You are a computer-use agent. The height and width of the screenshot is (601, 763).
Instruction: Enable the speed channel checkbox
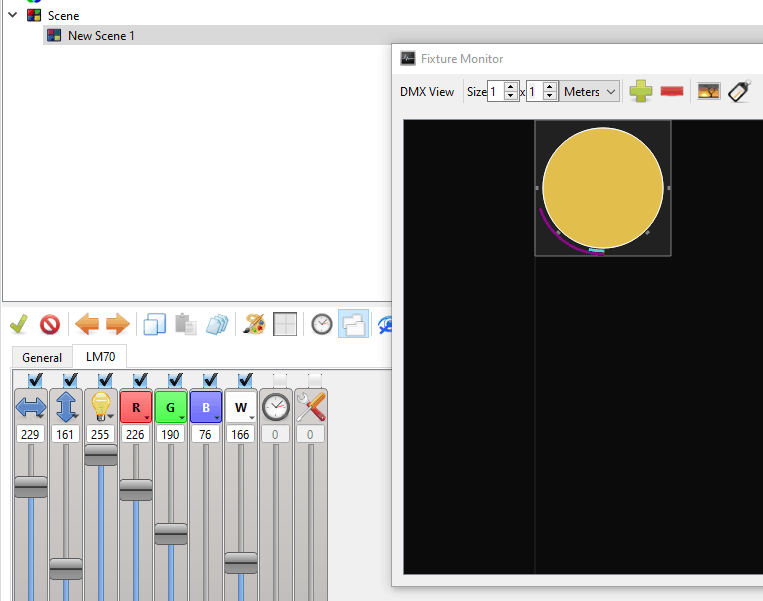coord(280,380)
